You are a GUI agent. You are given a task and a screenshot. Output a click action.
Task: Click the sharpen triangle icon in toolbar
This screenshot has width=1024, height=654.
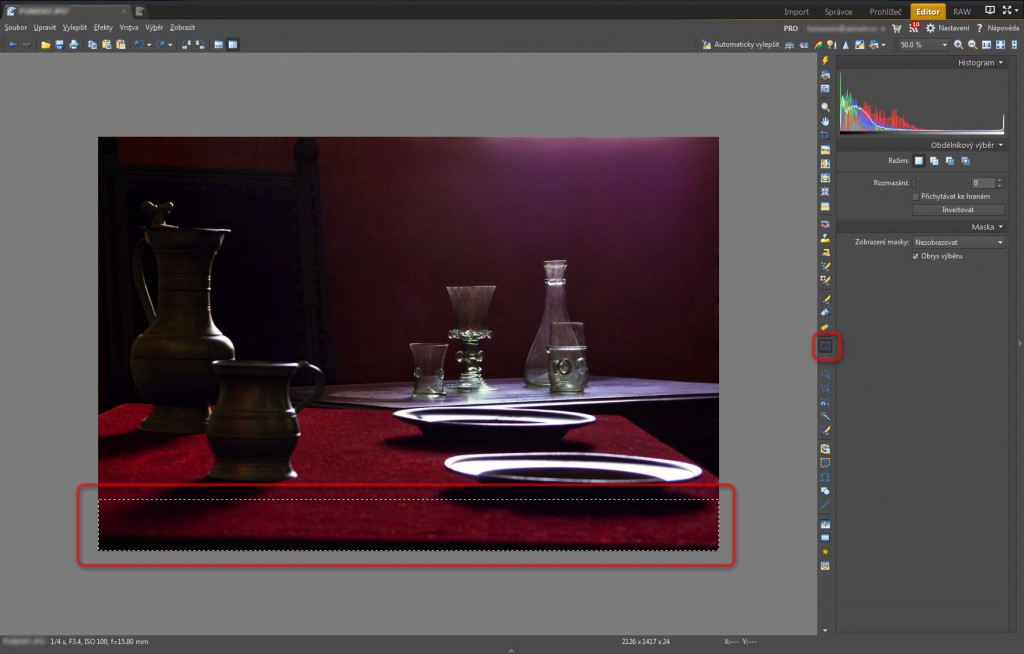tap(846, 44)
